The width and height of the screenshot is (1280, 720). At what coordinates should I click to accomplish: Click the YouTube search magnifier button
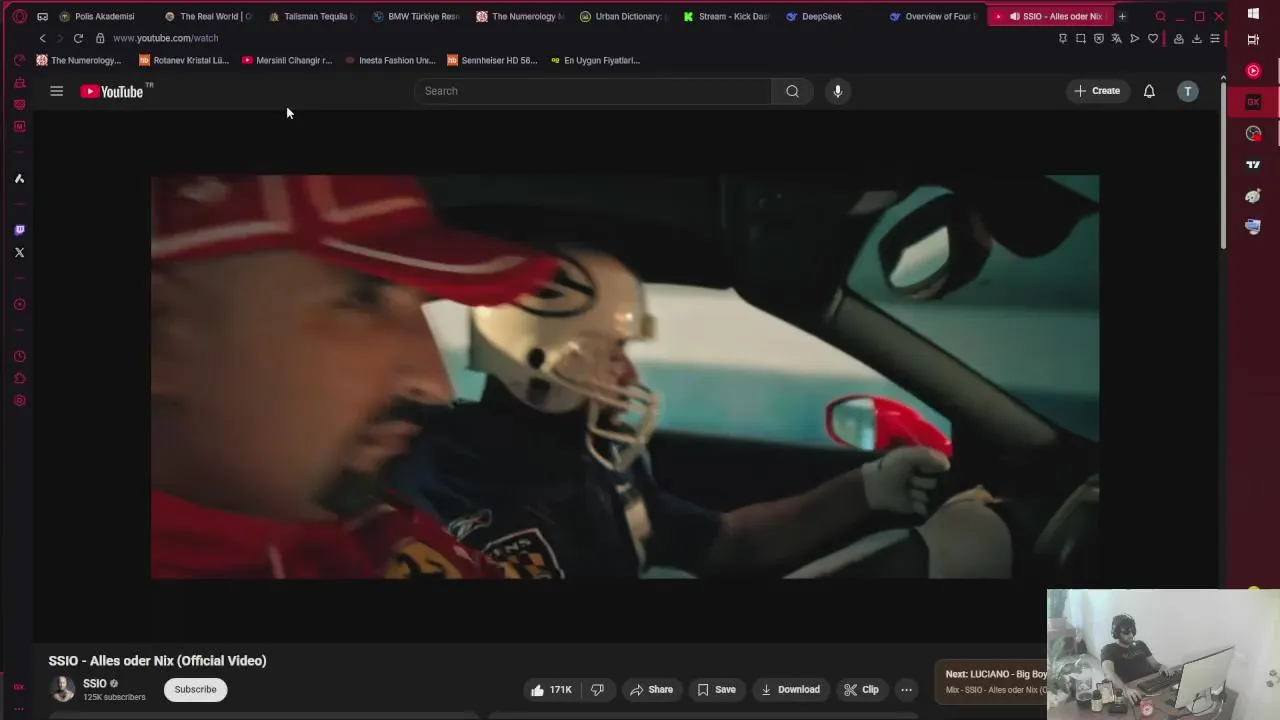pyautogui.click(x=792, y=91)
